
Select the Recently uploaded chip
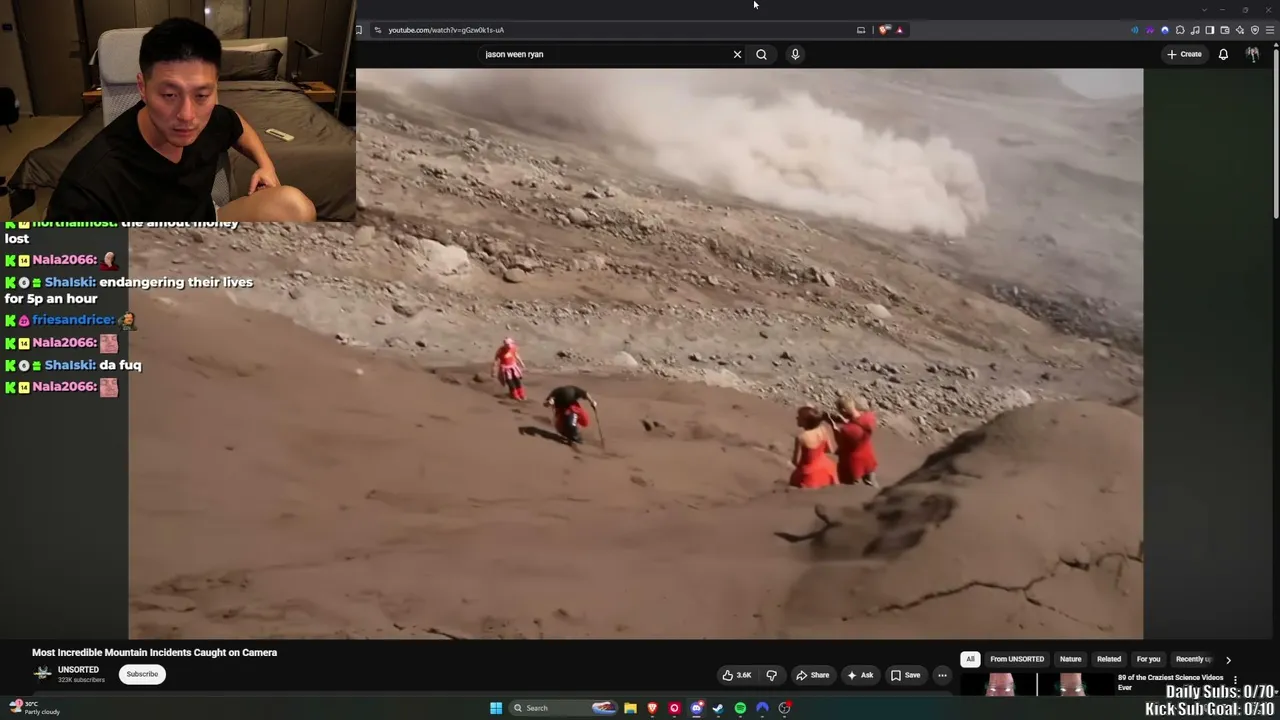click(1193, 659)
